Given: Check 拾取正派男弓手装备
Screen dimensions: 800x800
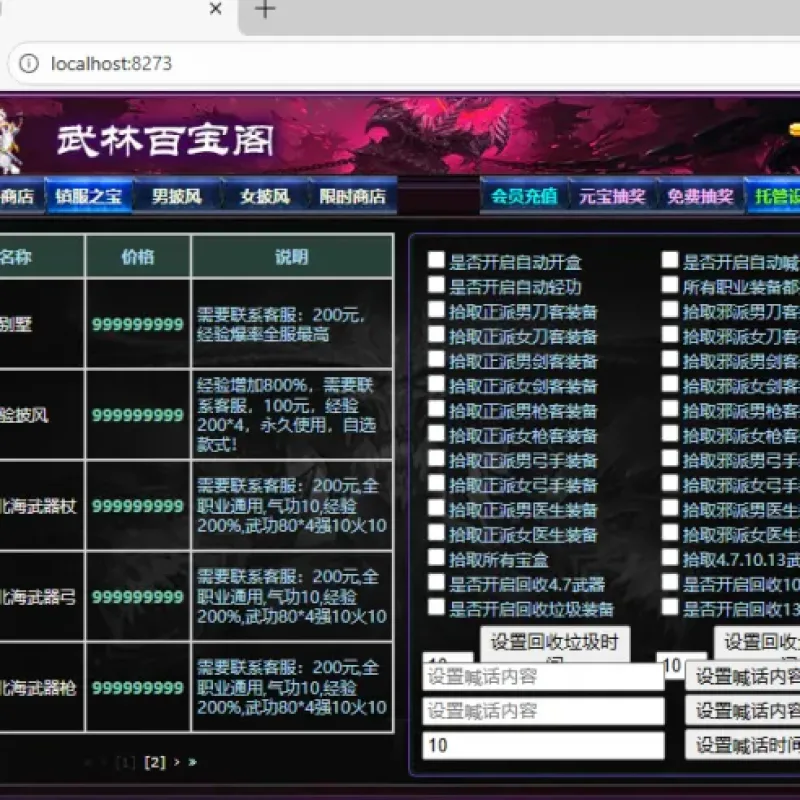Looking at the screenshot, I should (436, 458).
